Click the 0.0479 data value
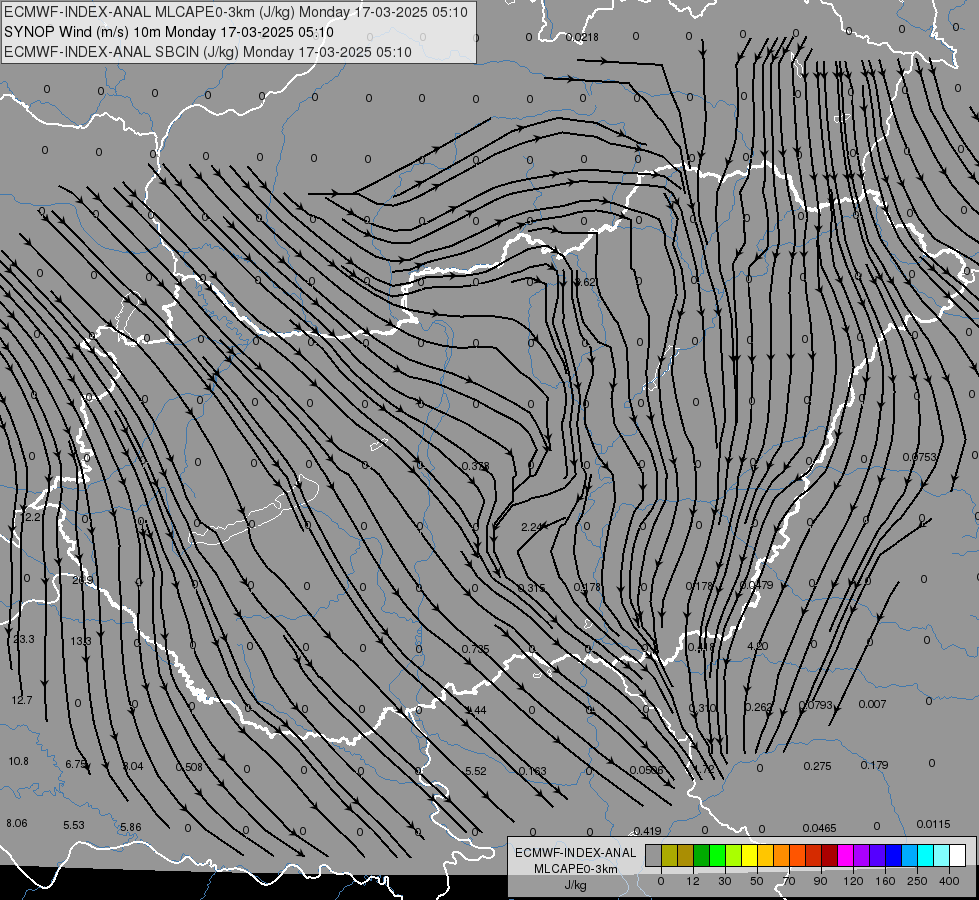This screenshot has height=900, width=979. point(757,585)
